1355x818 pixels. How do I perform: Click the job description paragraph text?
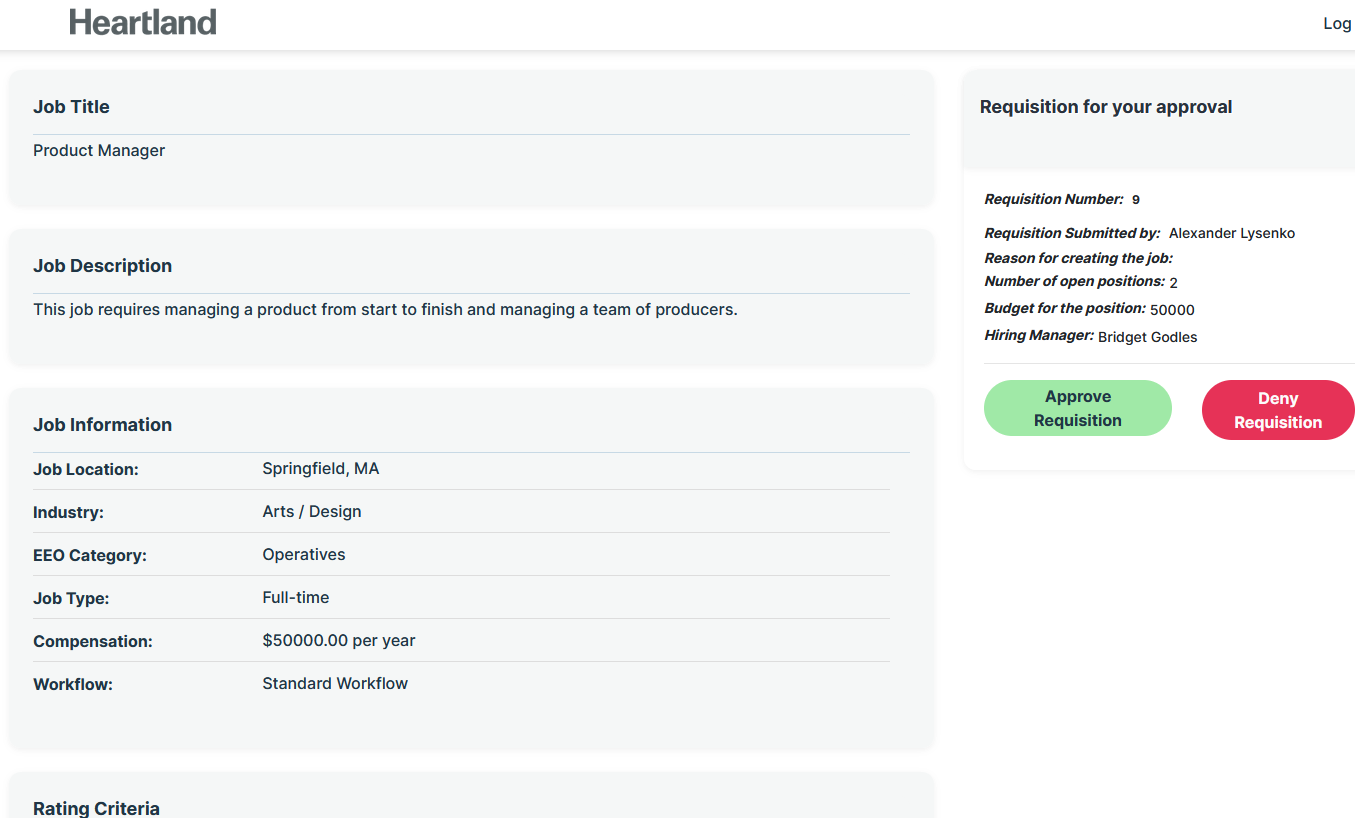pyautogui.click(x=385, y=310)
